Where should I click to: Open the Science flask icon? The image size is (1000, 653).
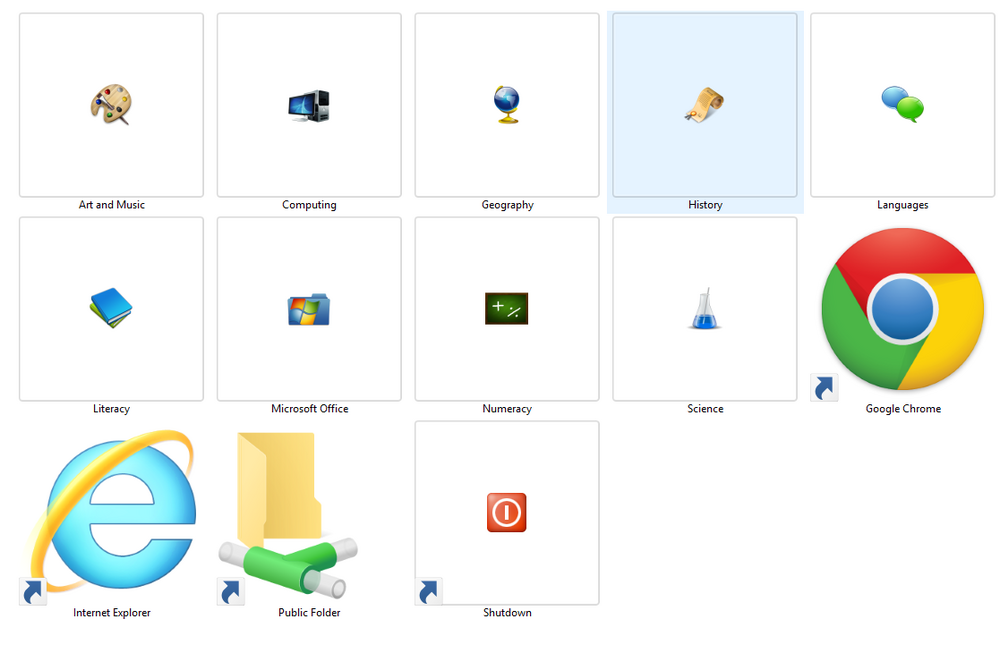(704, 309)
